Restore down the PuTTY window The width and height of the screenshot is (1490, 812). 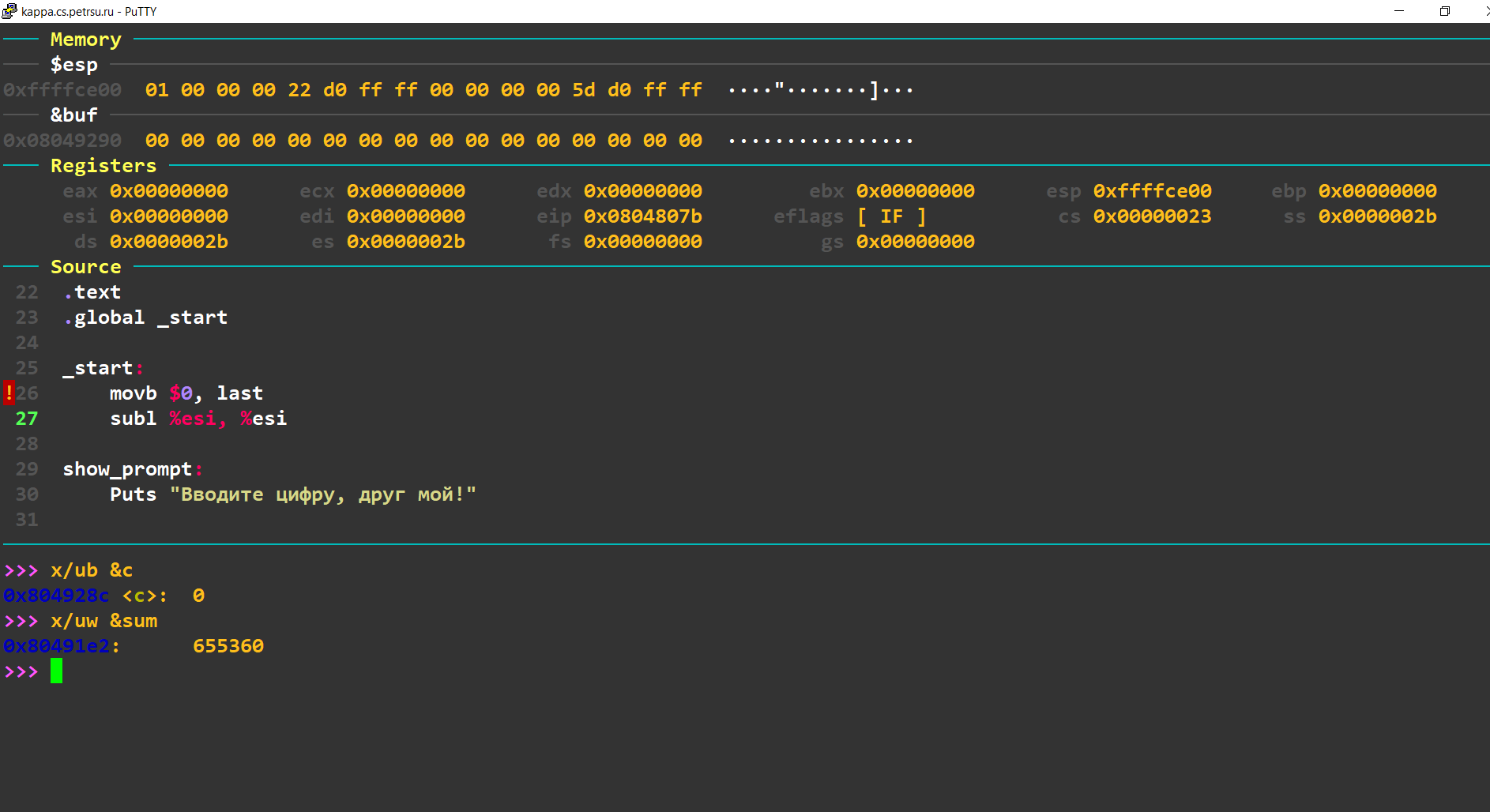point(1444,11)
